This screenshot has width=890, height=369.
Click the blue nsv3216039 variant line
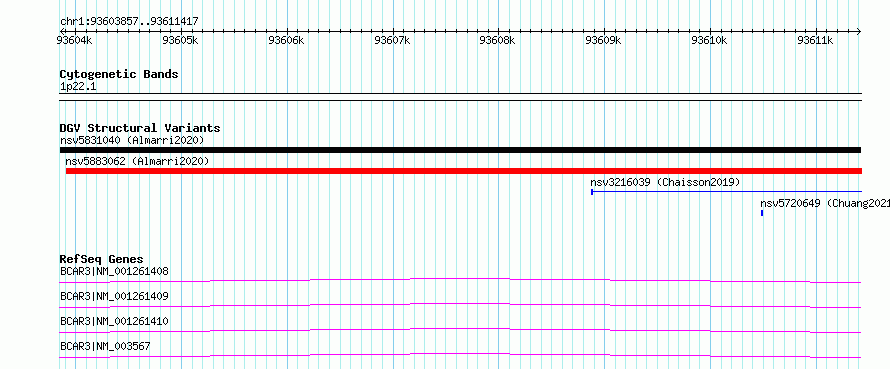point(726,192)
